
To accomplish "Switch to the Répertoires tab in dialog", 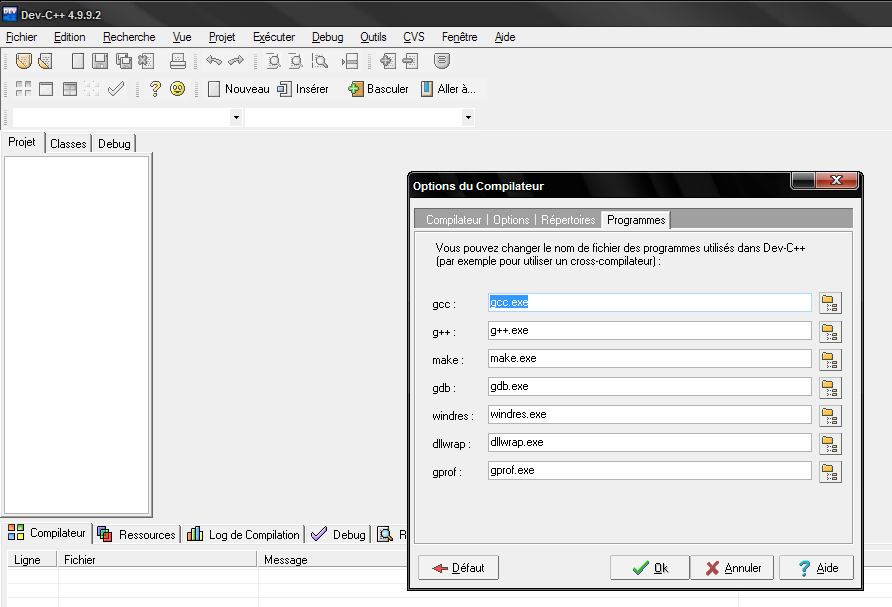I will (x=568, y=220).
